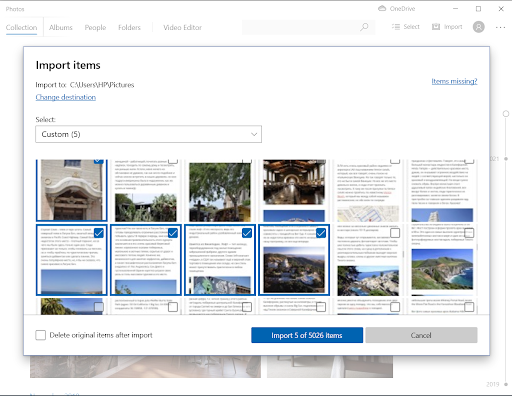
Task: Uncheck the selected hilltop castle aerial photo
Action: 321,233
